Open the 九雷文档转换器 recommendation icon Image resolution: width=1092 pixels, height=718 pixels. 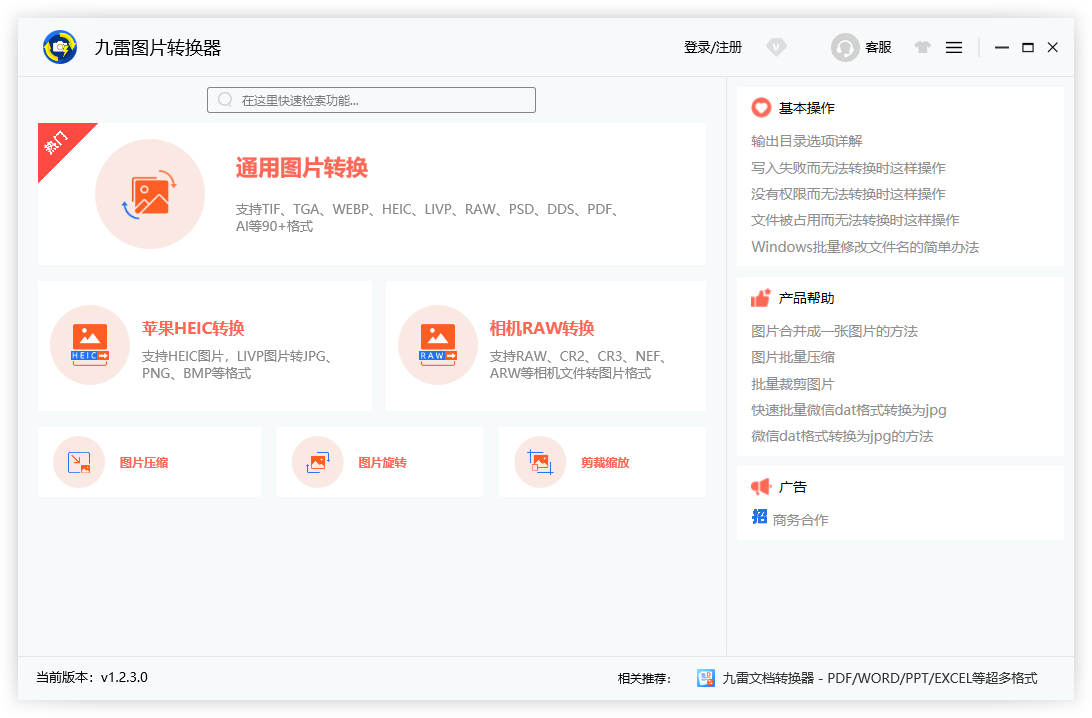pos(705,677)
